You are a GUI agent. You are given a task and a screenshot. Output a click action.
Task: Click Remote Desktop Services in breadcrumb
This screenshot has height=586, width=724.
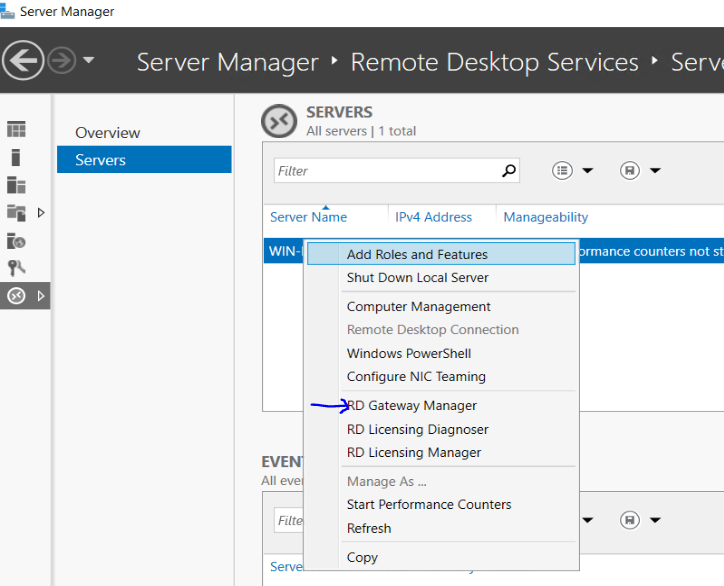(x=495, y=62)
